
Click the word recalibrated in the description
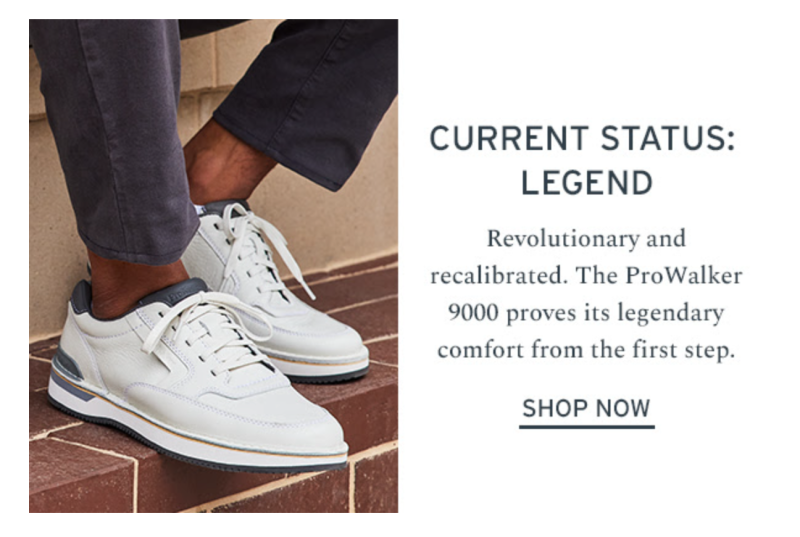point(498,276)
